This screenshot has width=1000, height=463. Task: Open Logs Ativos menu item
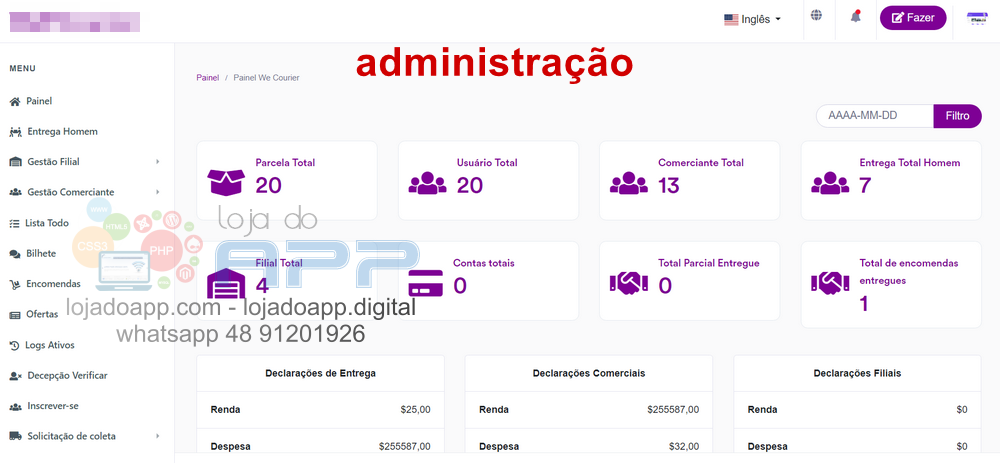tap(50, 345)
